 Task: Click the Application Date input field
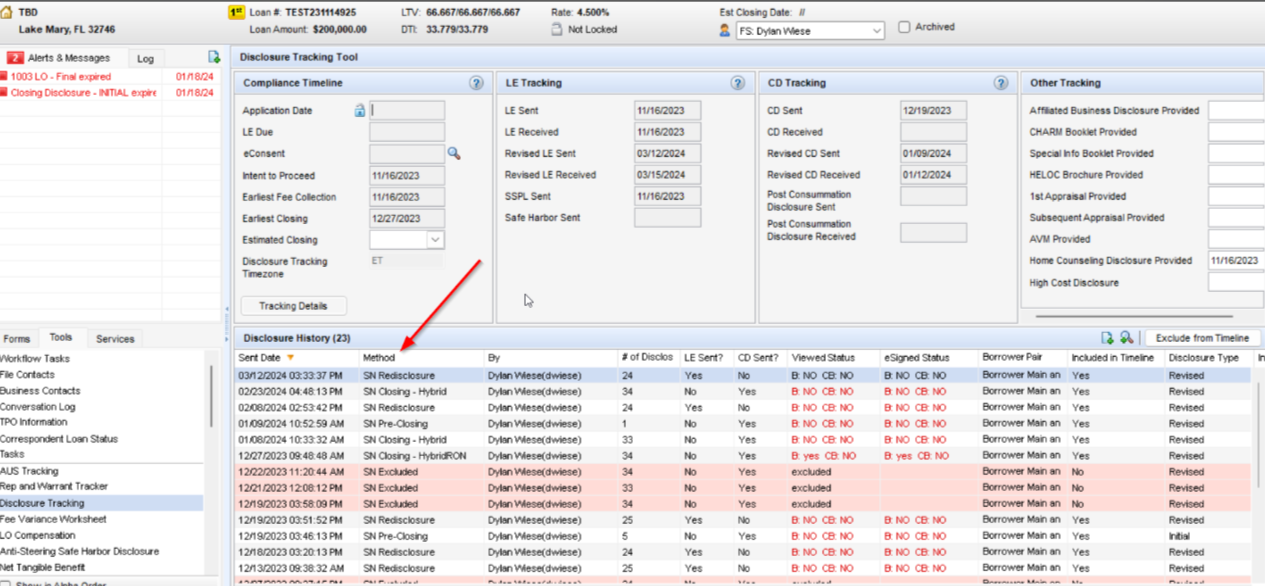407,111
